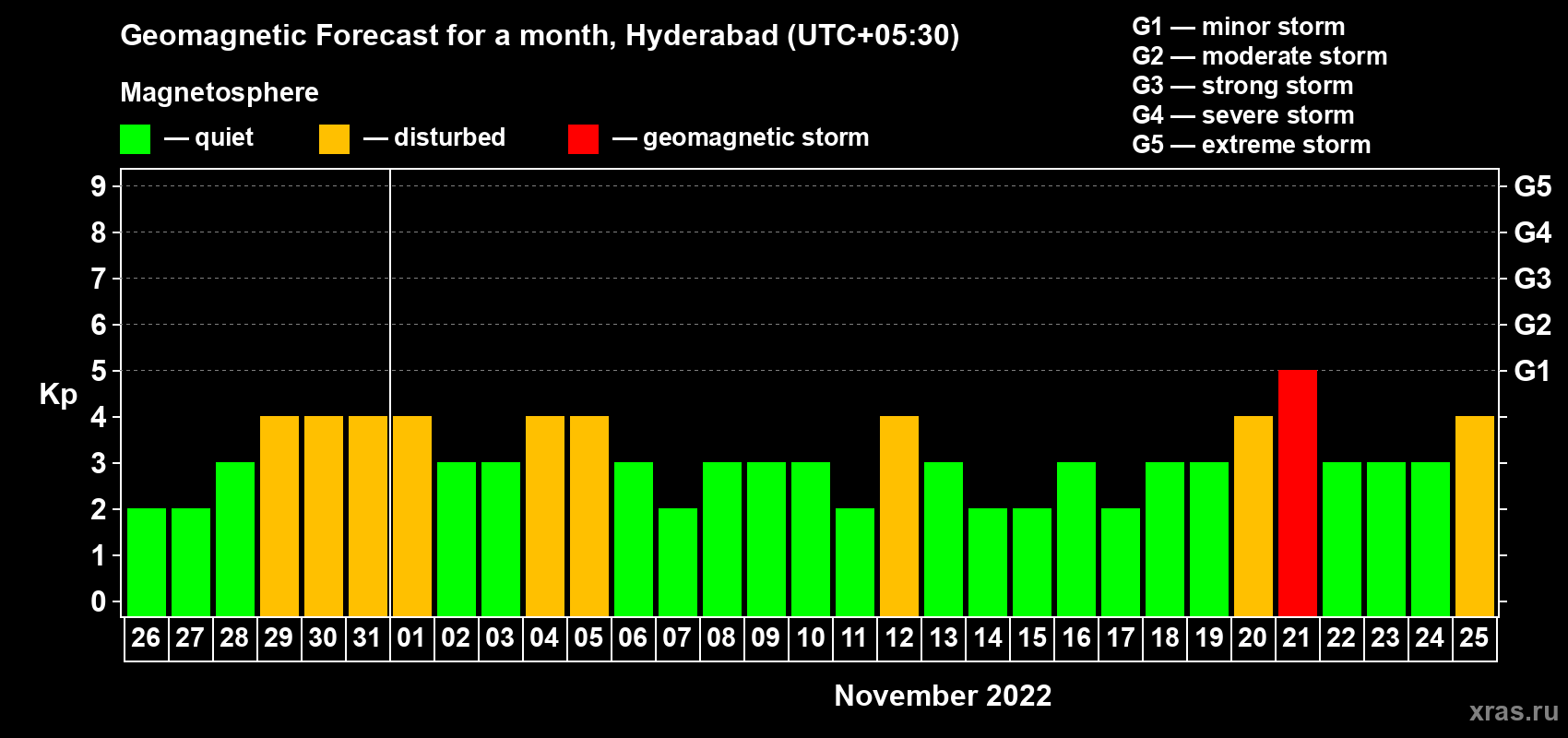Image resolution: width=1568 pixels, height=738 pixels.
Task: Select the red storm bar for day 21
Action: [x=1298, y=493]
